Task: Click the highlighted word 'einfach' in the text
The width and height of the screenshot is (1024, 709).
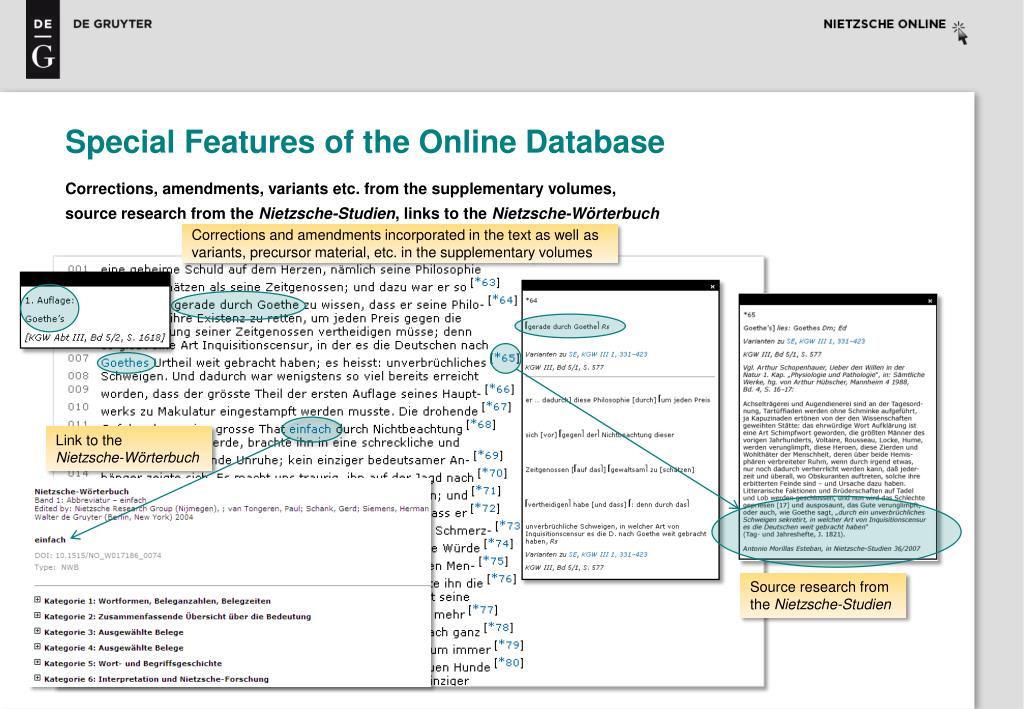Action: coord(310,429)
